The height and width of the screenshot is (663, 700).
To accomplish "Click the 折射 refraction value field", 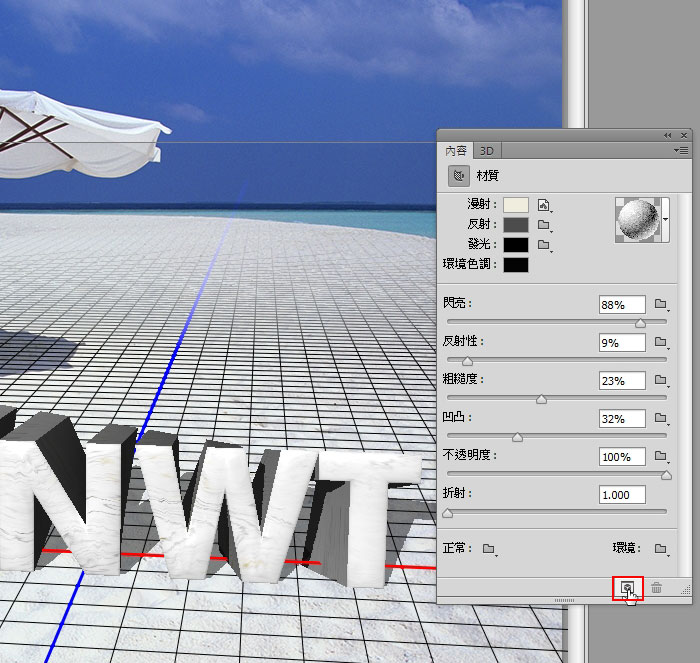I will click(622, 495).
